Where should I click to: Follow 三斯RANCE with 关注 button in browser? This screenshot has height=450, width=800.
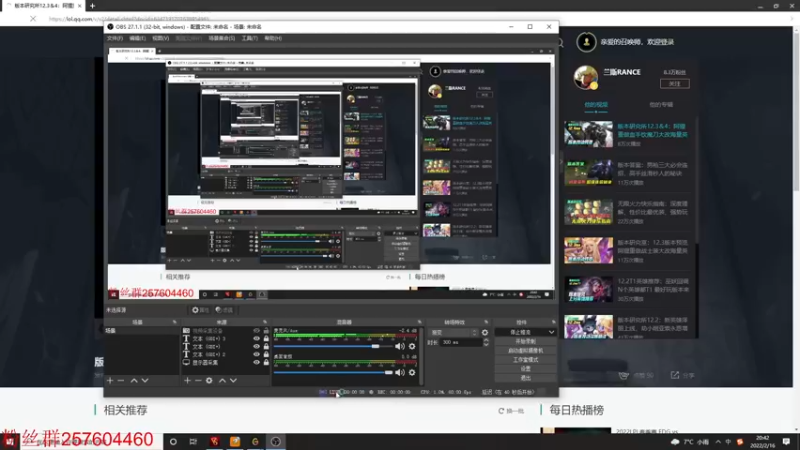point(674,84)
